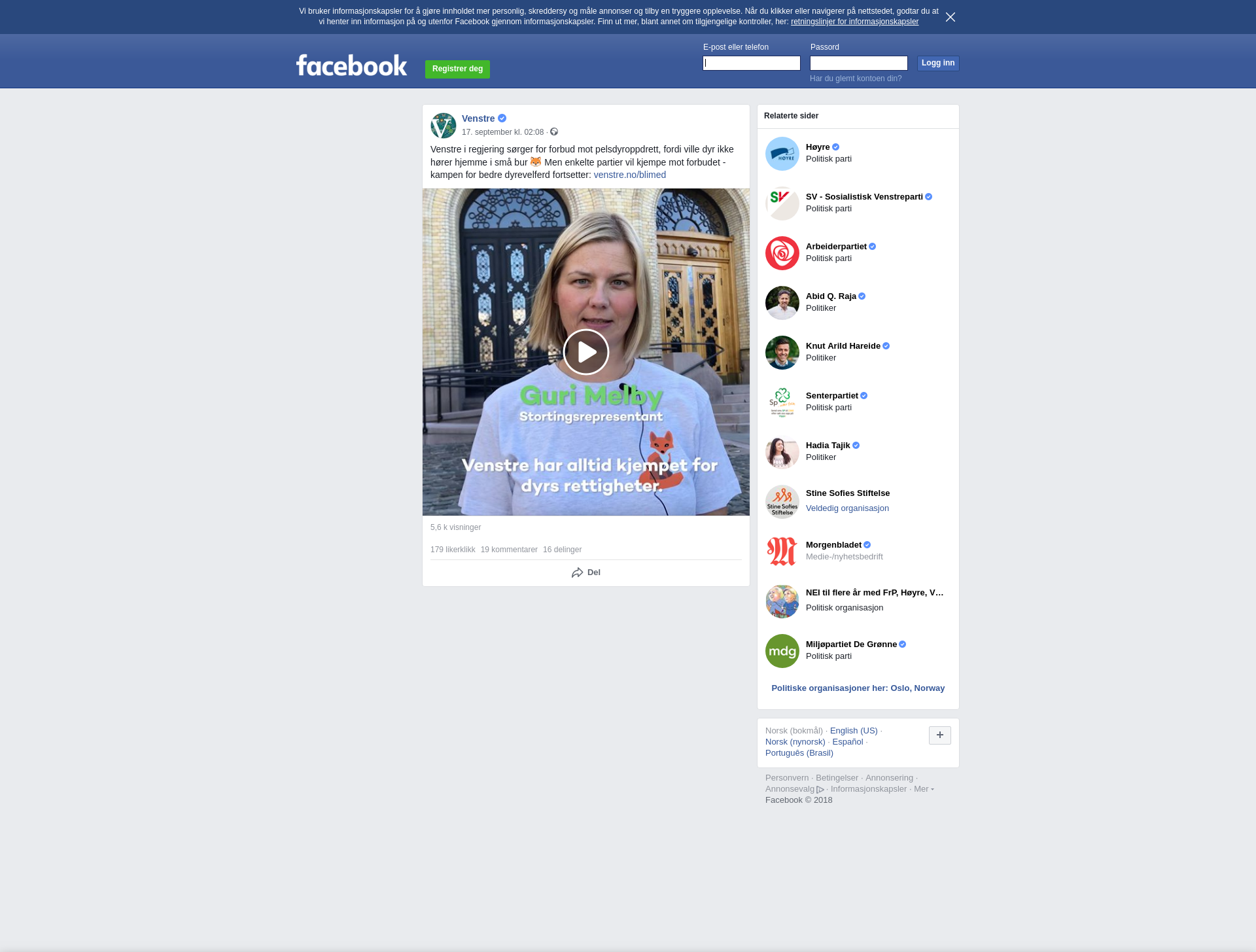Click Morgenbladet verified badge

click(867, 545)
